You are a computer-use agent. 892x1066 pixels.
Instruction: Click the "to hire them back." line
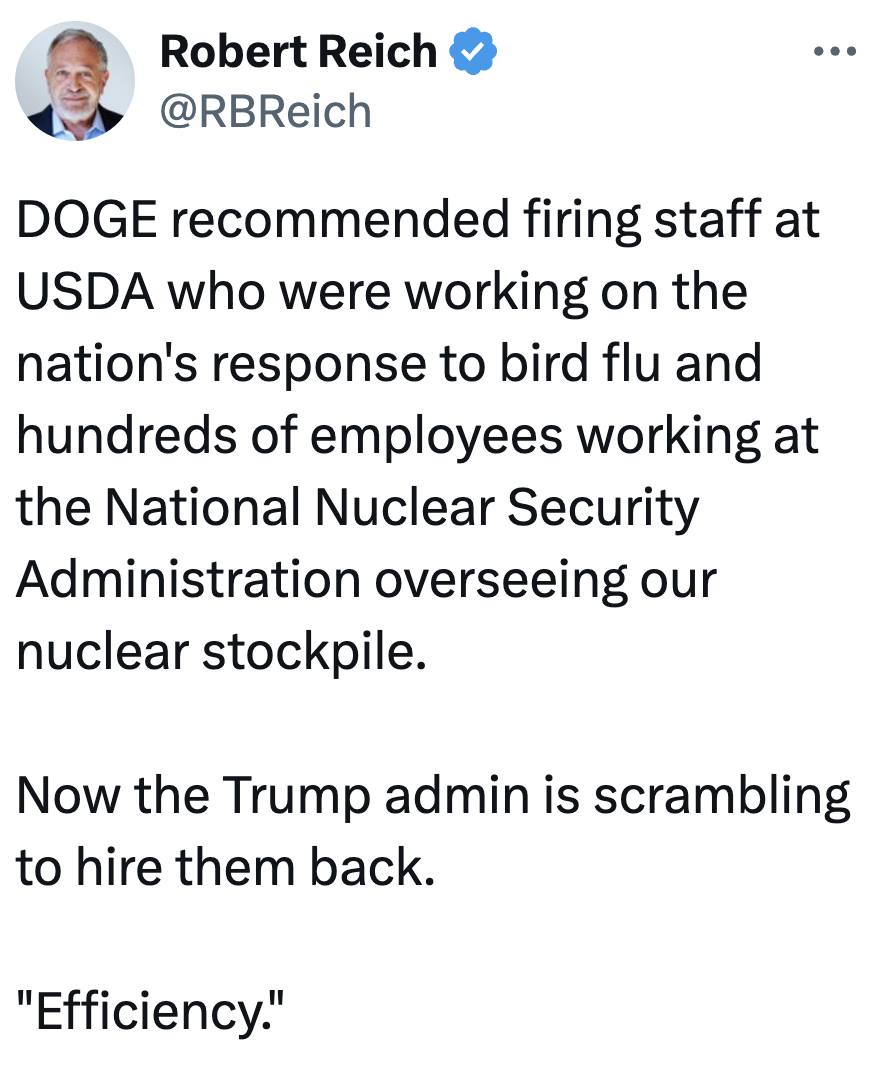click(x=226, y=867)
